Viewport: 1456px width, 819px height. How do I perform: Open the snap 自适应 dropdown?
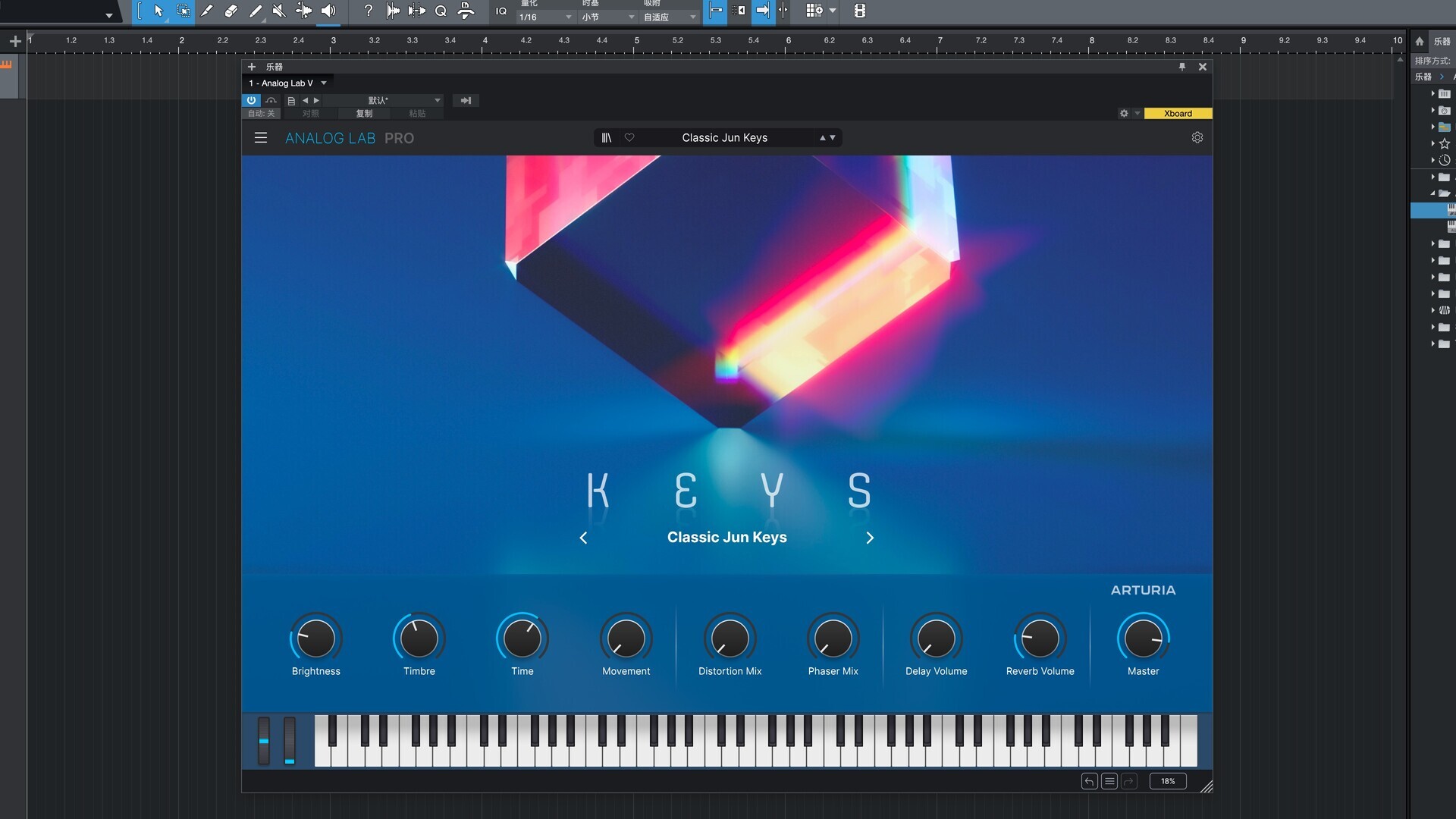[669, 17]
